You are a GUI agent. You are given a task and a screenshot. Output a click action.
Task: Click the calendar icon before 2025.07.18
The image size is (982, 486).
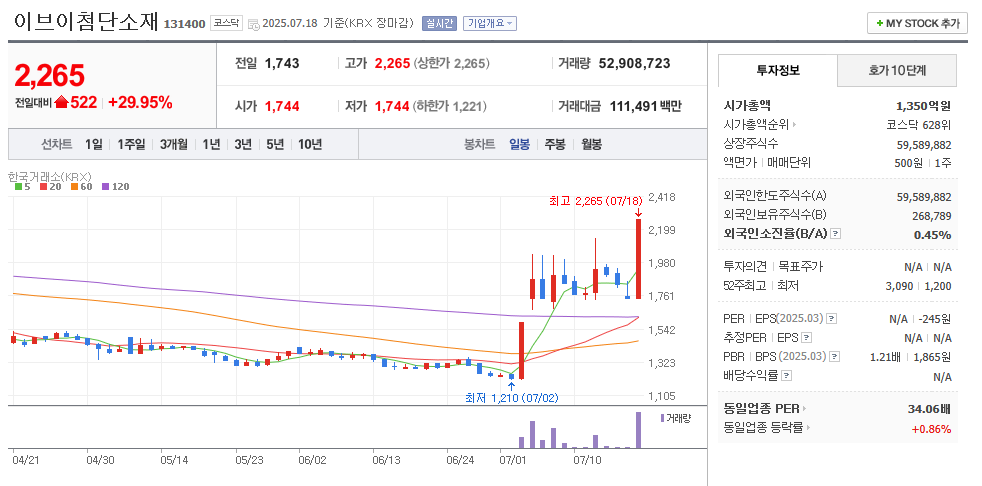(x=254, y=24)
